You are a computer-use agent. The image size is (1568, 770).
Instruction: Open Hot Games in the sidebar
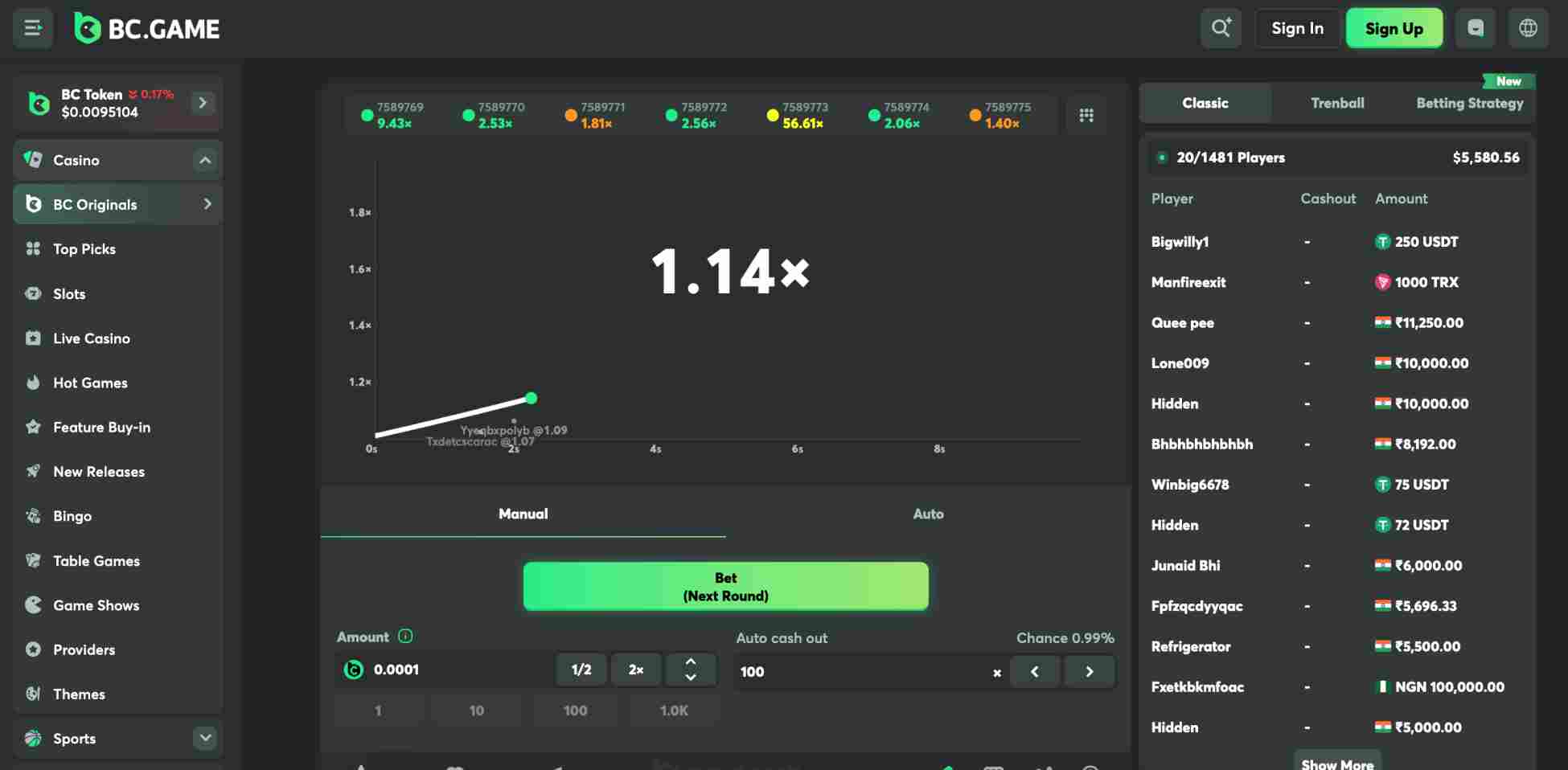coord(117,383)
